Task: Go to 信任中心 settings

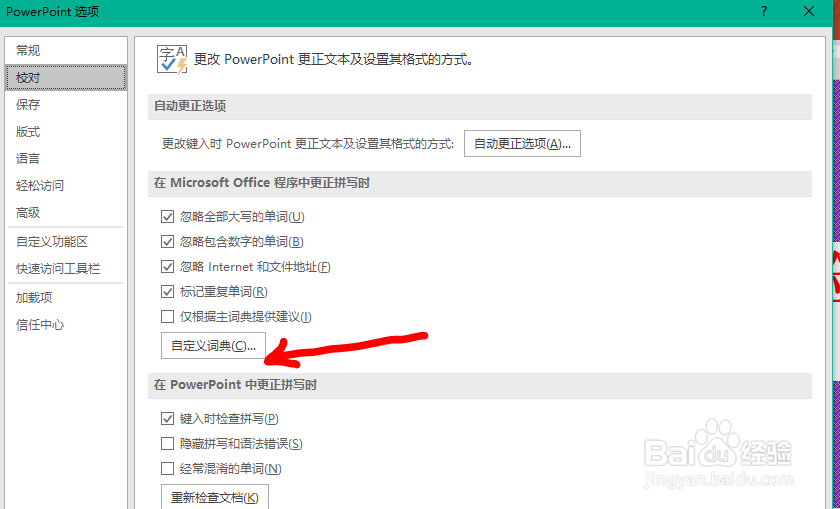Action: pos(66,325)
